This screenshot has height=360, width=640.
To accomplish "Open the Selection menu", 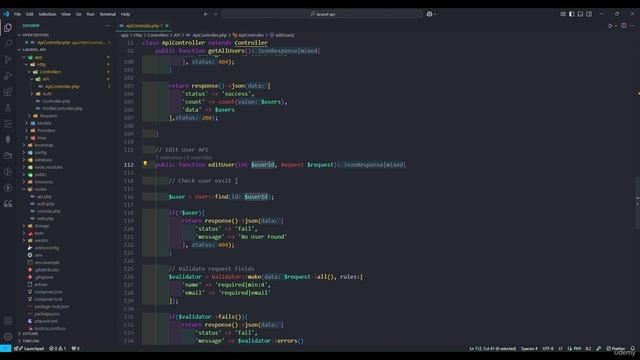I will point(47,14).
